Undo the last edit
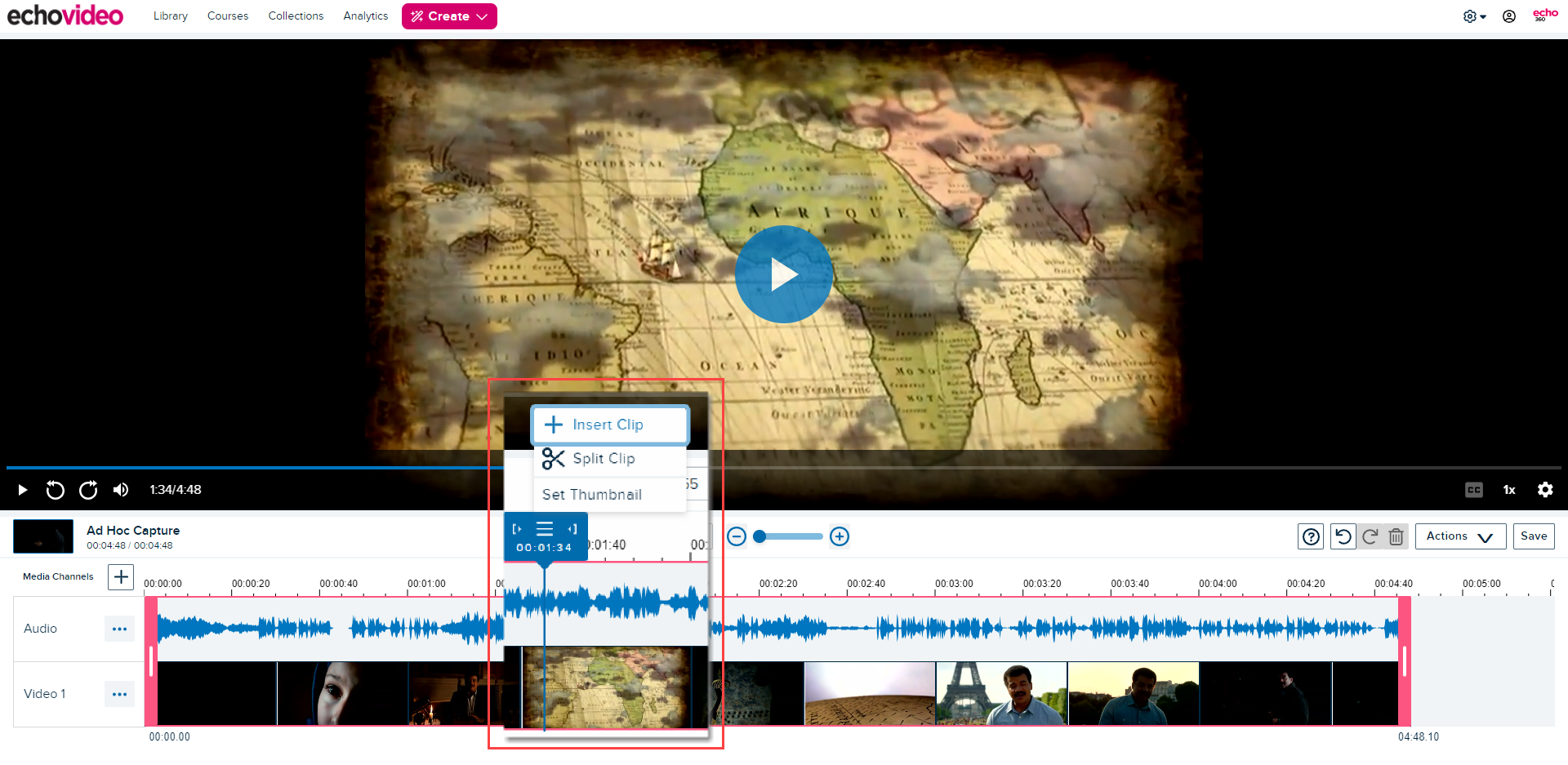Image resolution: width=1568 pixels, height=765 pixels. point(1343,536)
